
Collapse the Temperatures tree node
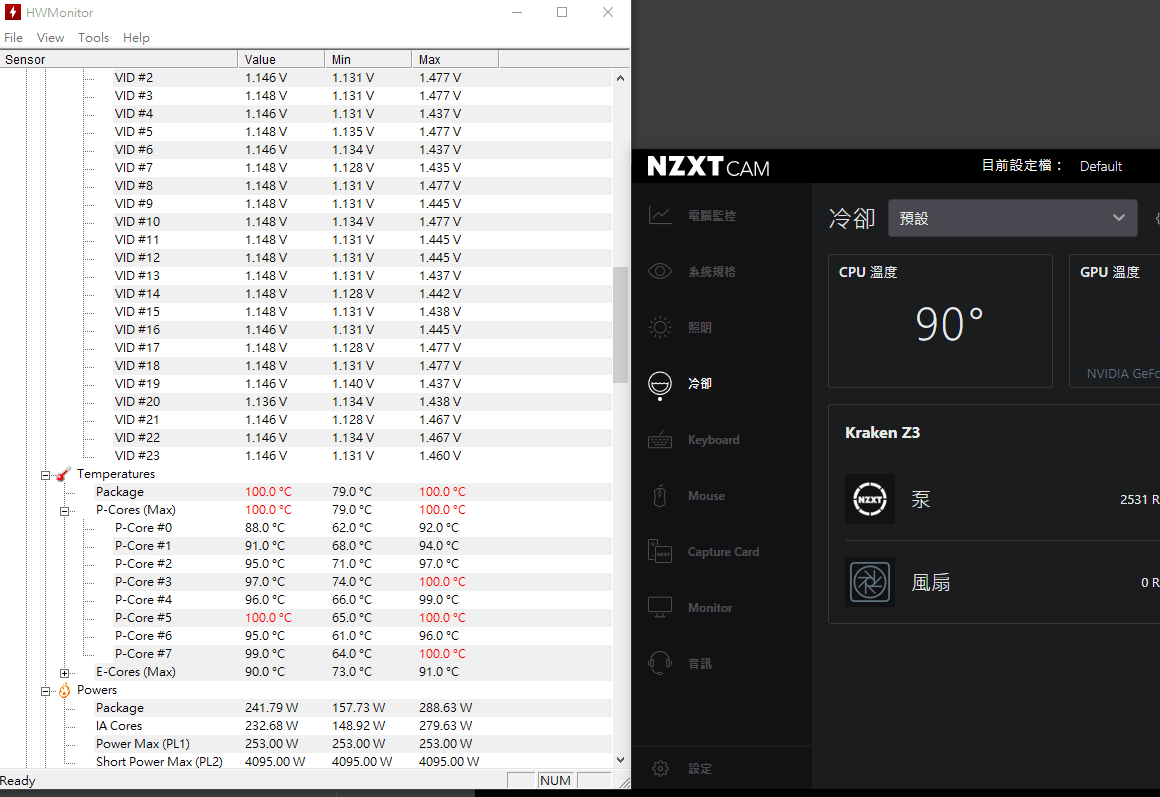coord(46,475)
